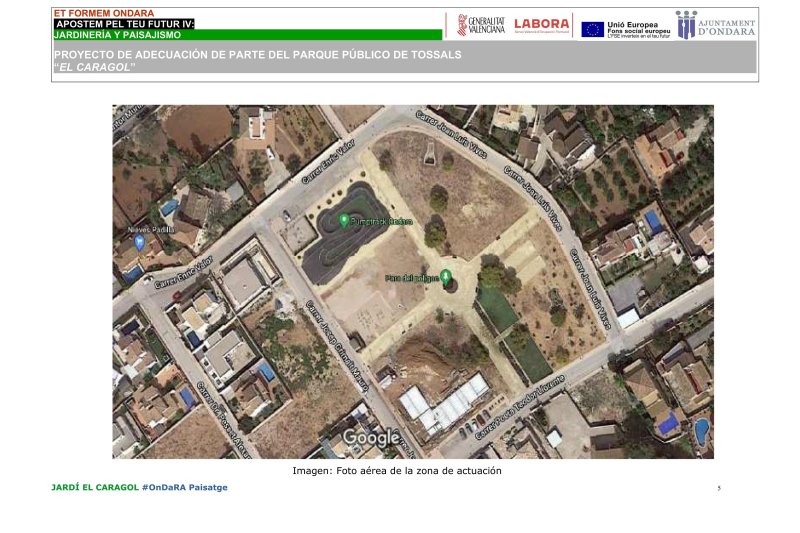Click the LABORA logo in header
This screenshot has height=533, width=800.
541,25
